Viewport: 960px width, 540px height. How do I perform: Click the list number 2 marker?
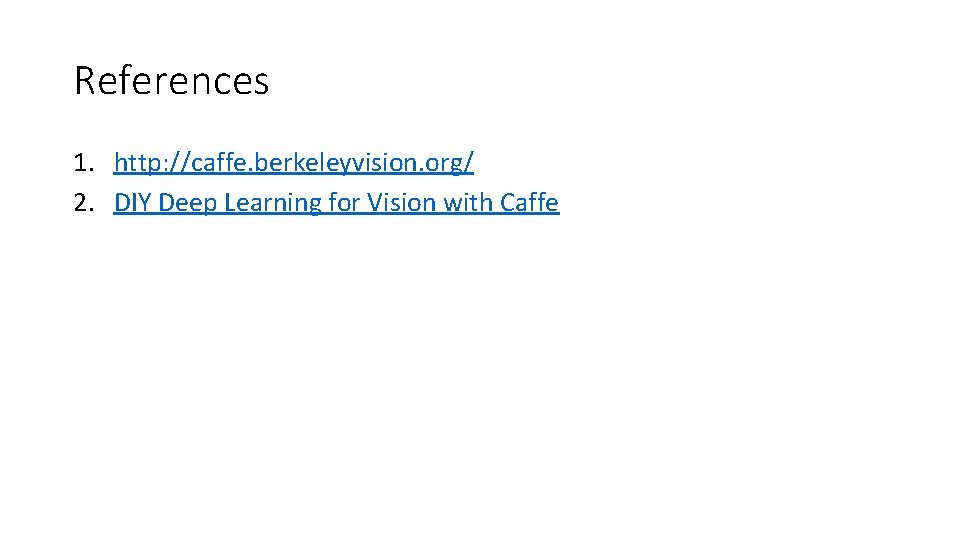82,203
